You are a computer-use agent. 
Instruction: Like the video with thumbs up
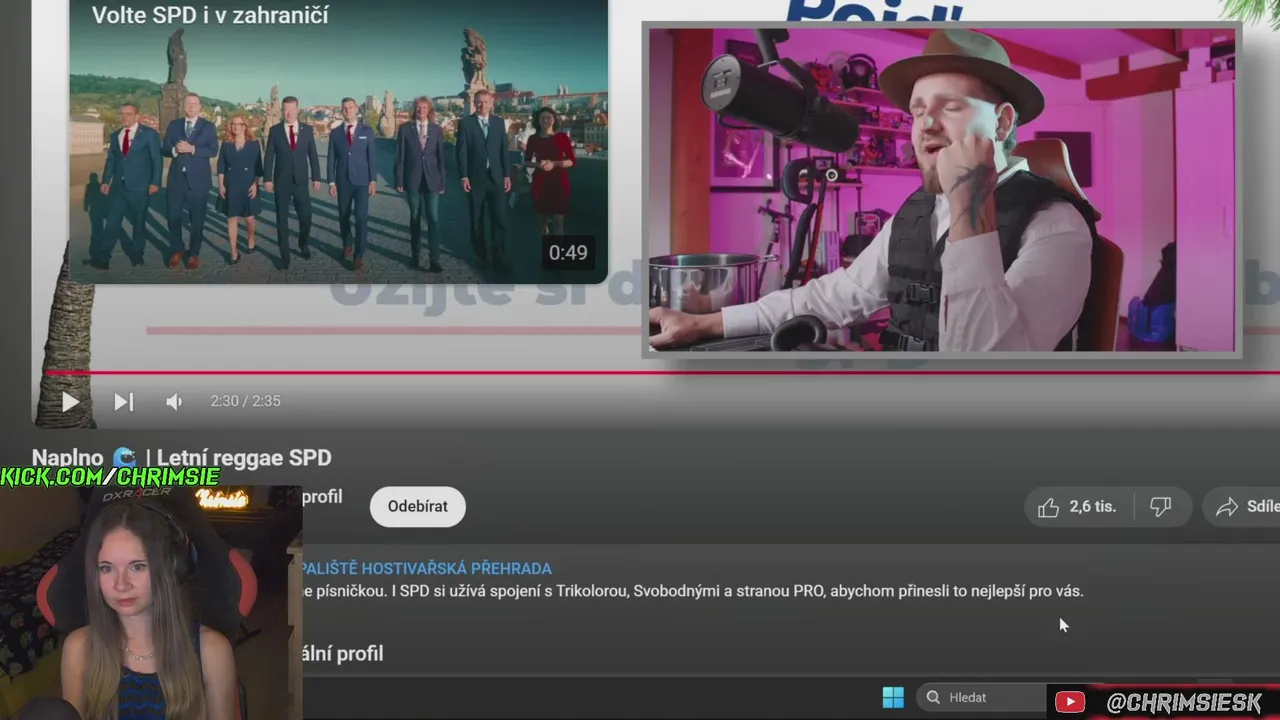point(1048,507)
